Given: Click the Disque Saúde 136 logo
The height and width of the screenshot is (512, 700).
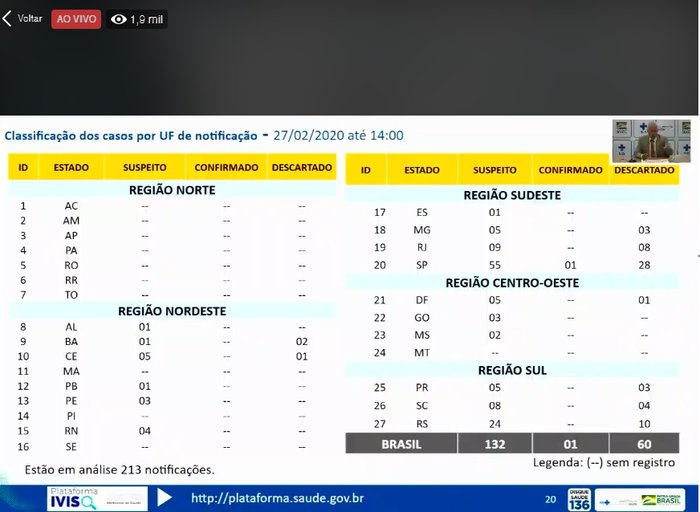Looking at the screenshot, I should [581, 498].
